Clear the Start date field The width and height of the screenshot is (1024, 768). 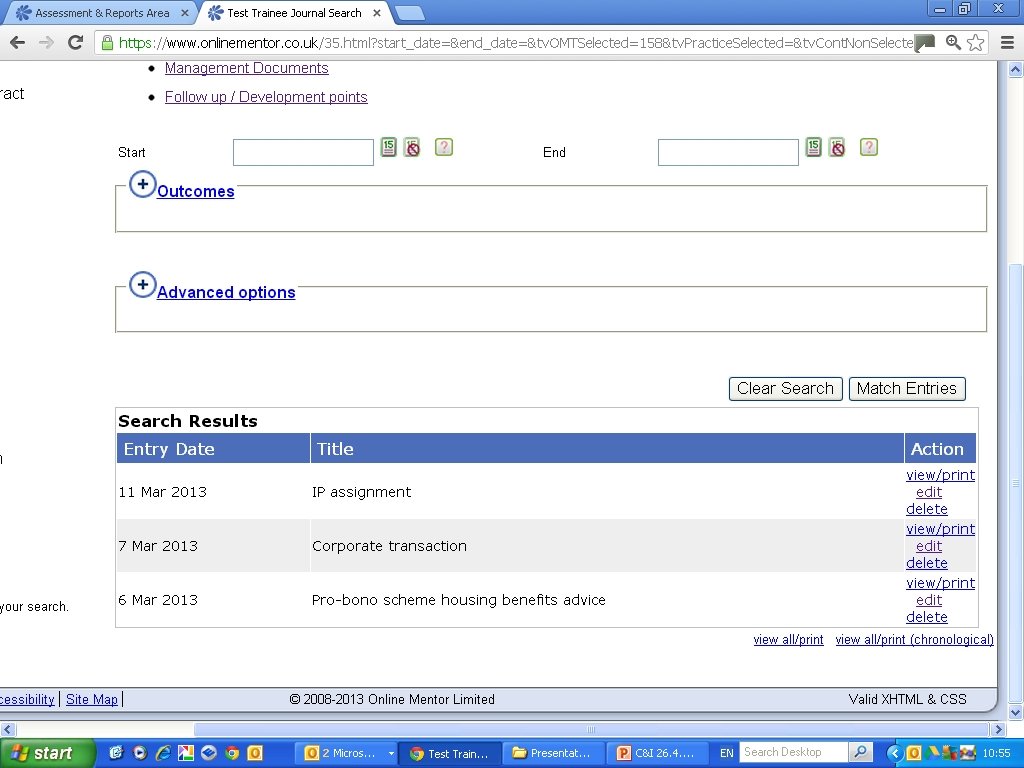tap(412, 148)
